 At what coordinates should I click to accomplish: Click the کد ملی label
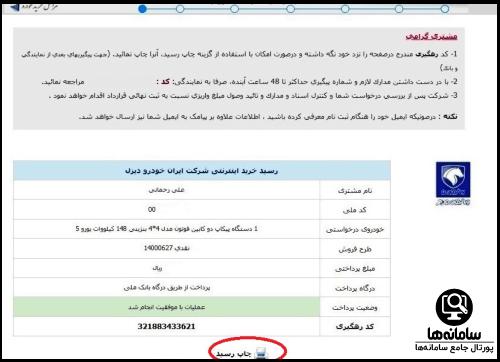click(355, 210)
